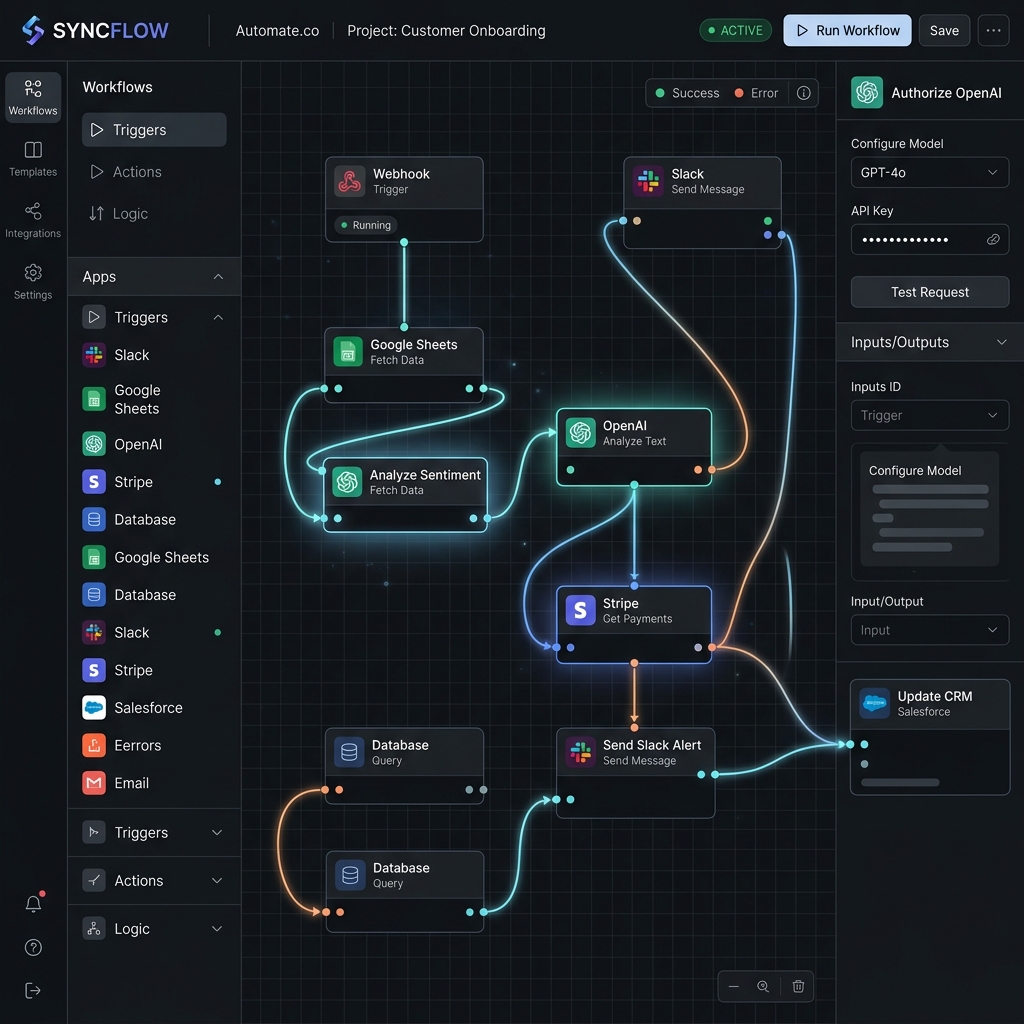The width and height of the screenshot is (1024, 1024).
Task: Click the Stripe Get Payments node icon
Action: (x=580, y=610)
